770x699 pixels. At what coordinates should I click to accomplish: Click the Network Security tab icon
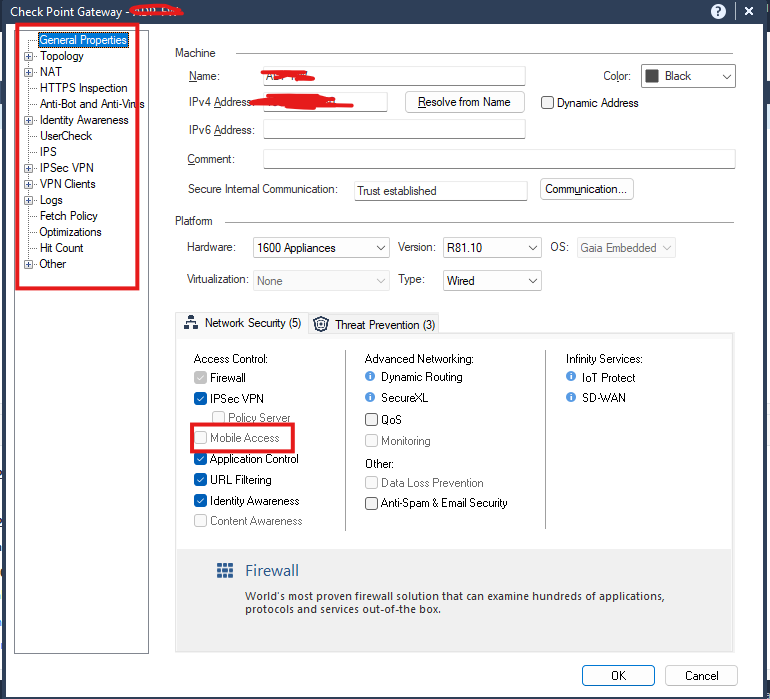[x=191, y=322]
